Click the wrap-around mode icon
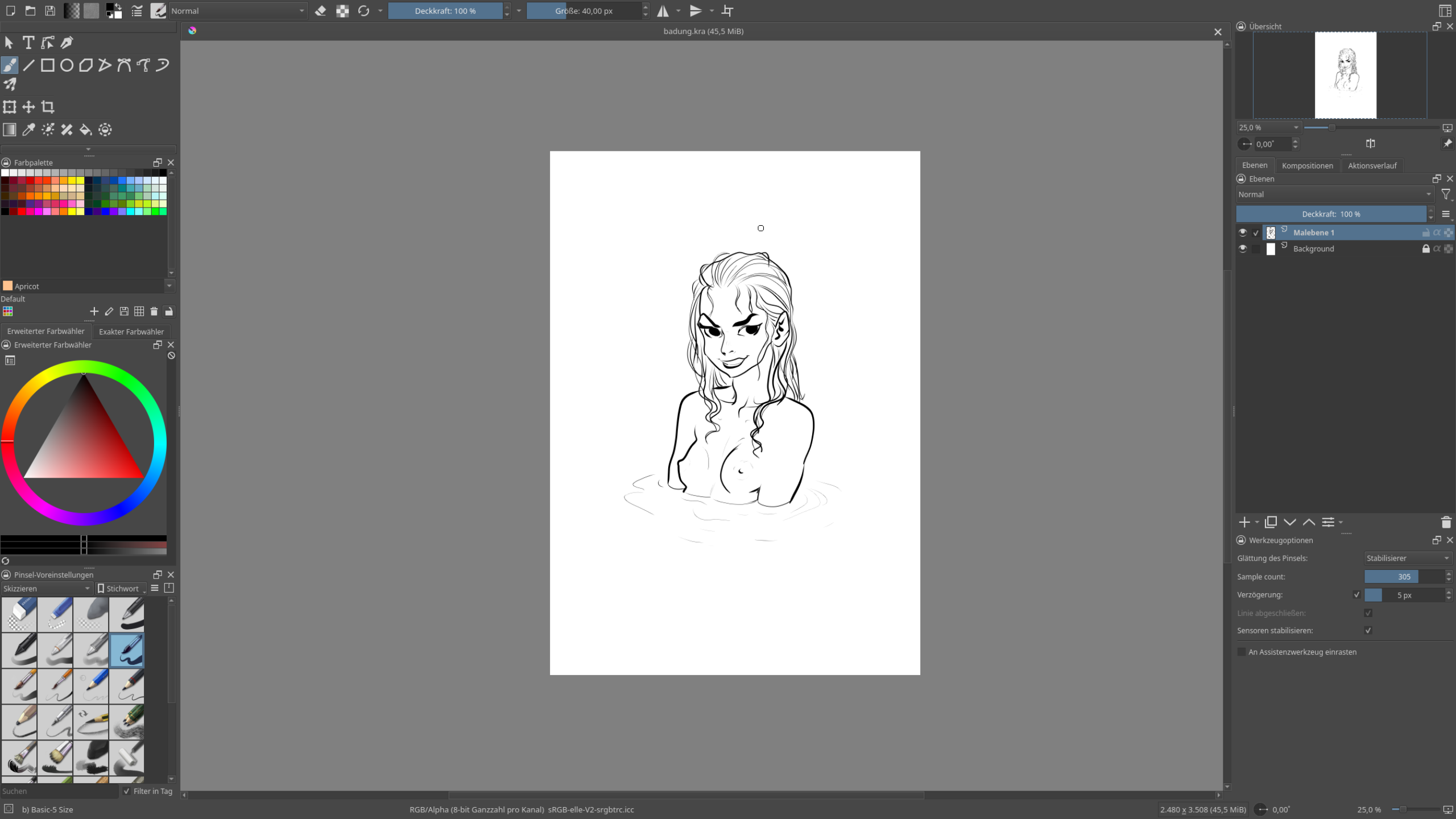 point(727,11)
